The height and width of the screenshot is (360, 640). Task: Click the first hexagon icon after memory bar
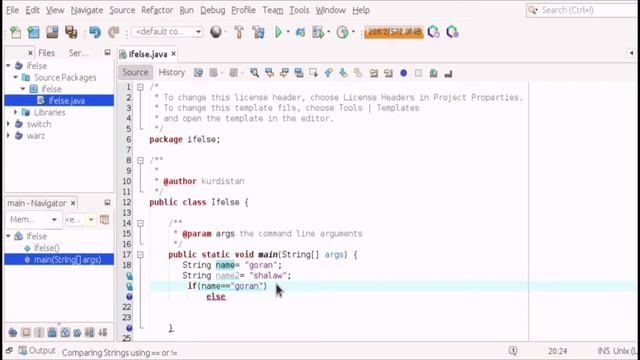pyautogui.click(x=433, y=32)
